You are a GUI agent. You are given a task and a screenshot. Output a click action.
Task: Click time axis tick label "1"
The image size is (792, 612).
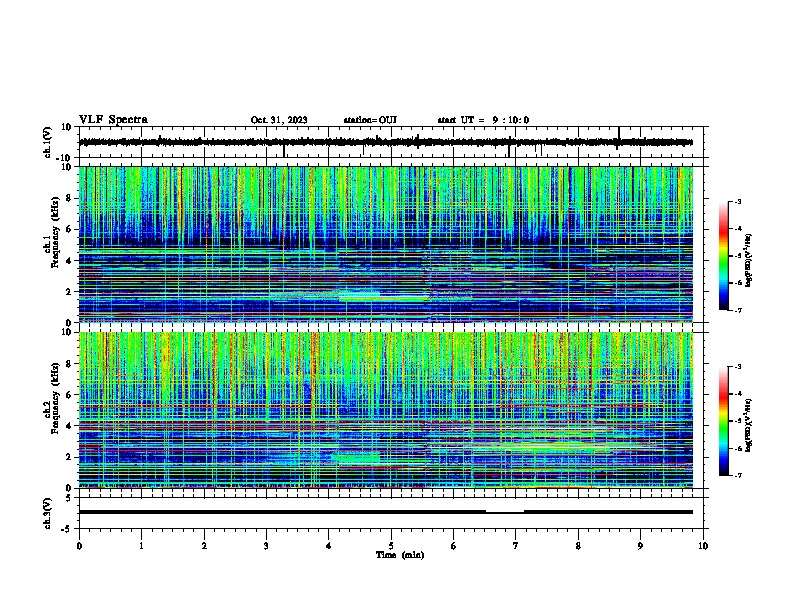click(x=141, y=546)
